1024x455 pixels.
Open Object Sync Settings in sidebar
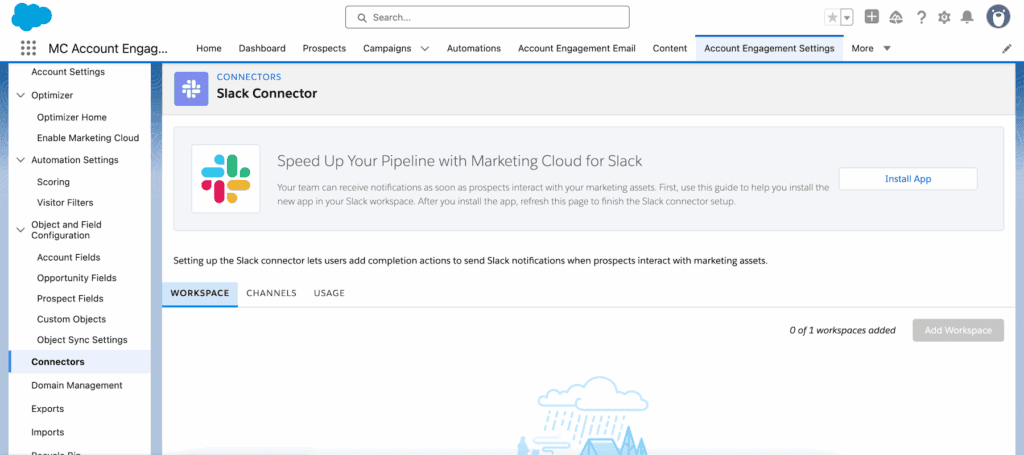tap(82, 340)
